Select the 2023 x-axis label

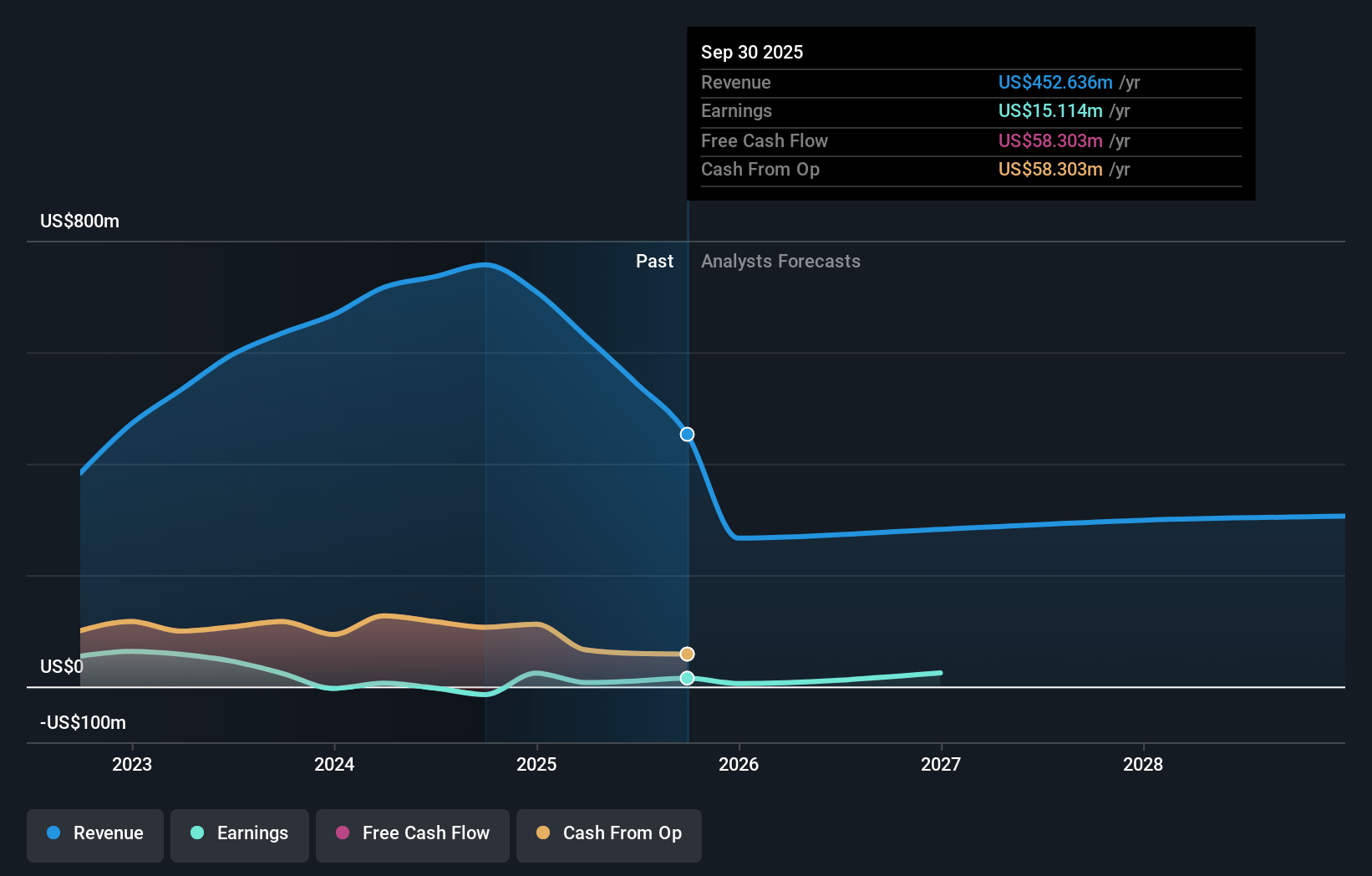[x=132, y=764]
